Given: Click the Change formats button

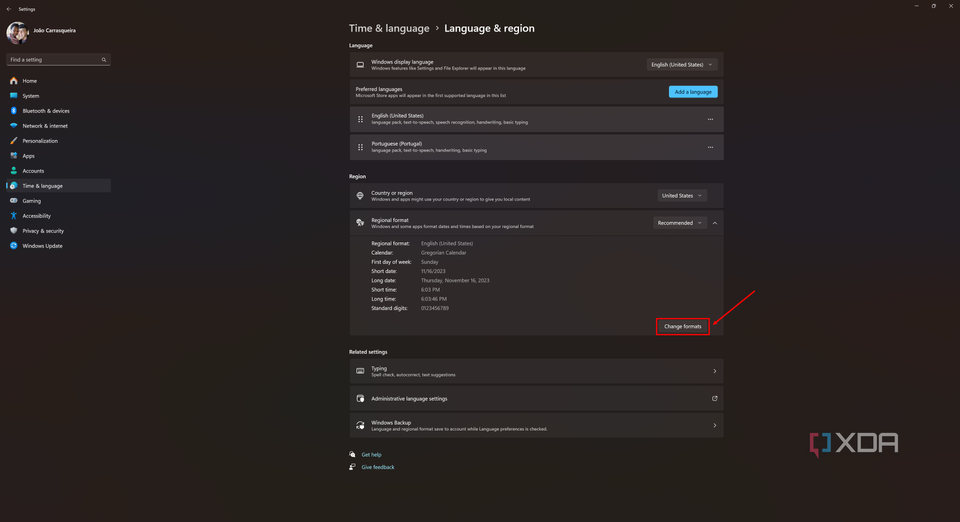Looking at the screenshot, I should tap(683, 326).
